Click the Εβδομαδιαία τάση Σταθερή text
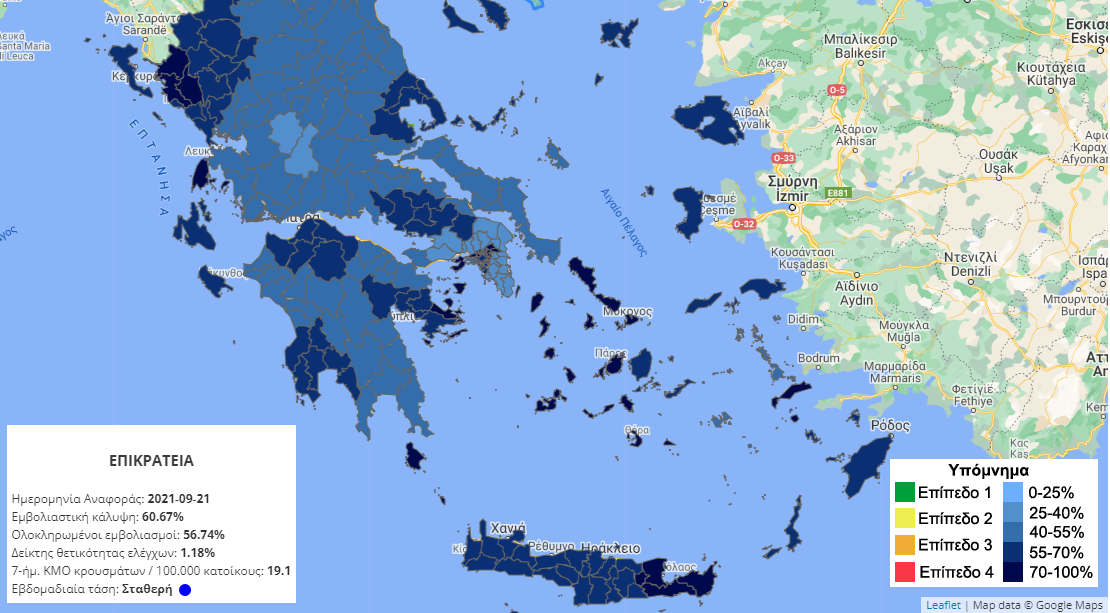Screen dimensions: 1110x613 [x=92, y=589]
